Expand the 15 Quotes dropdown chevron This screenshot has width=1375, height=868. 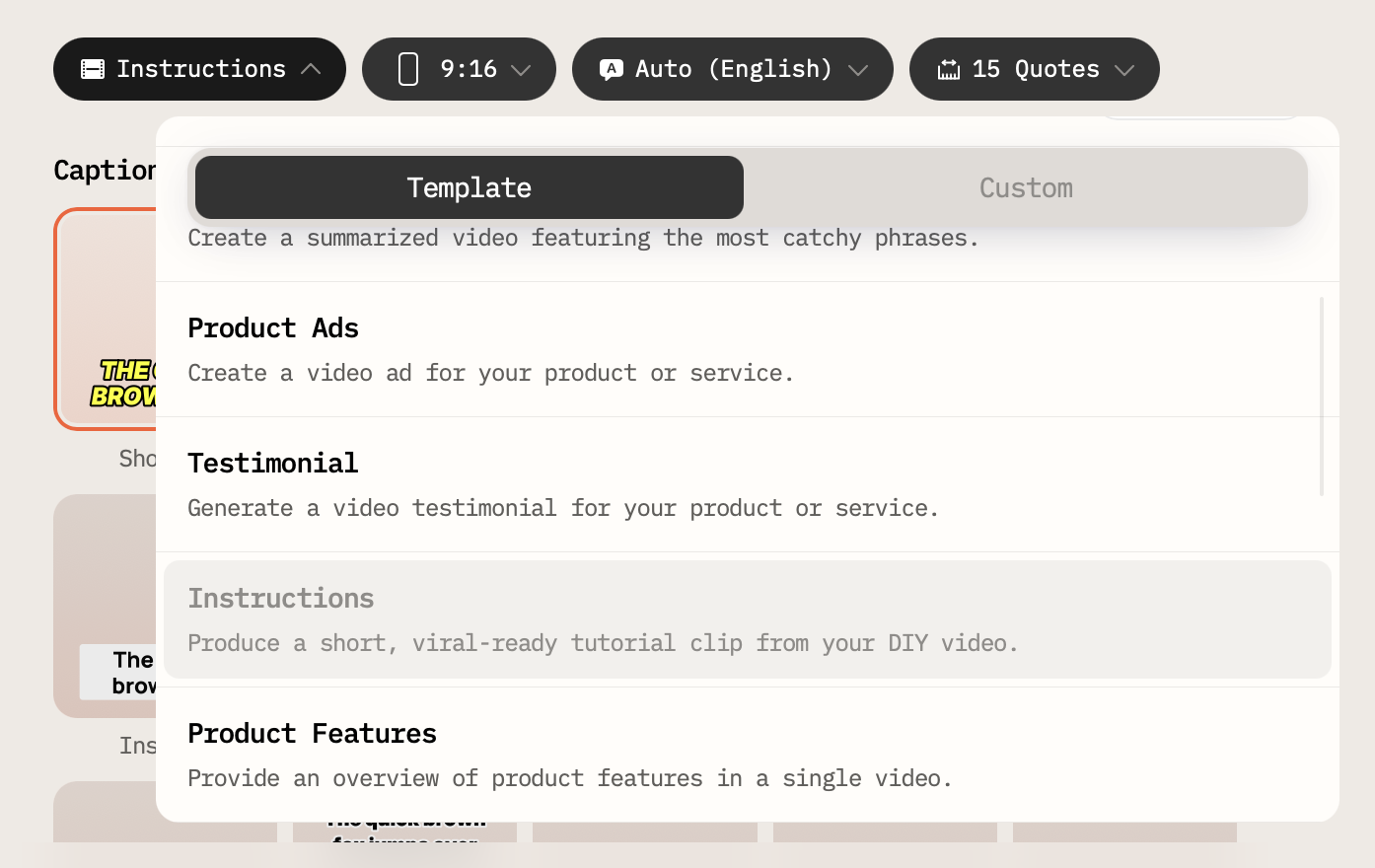1124,69
